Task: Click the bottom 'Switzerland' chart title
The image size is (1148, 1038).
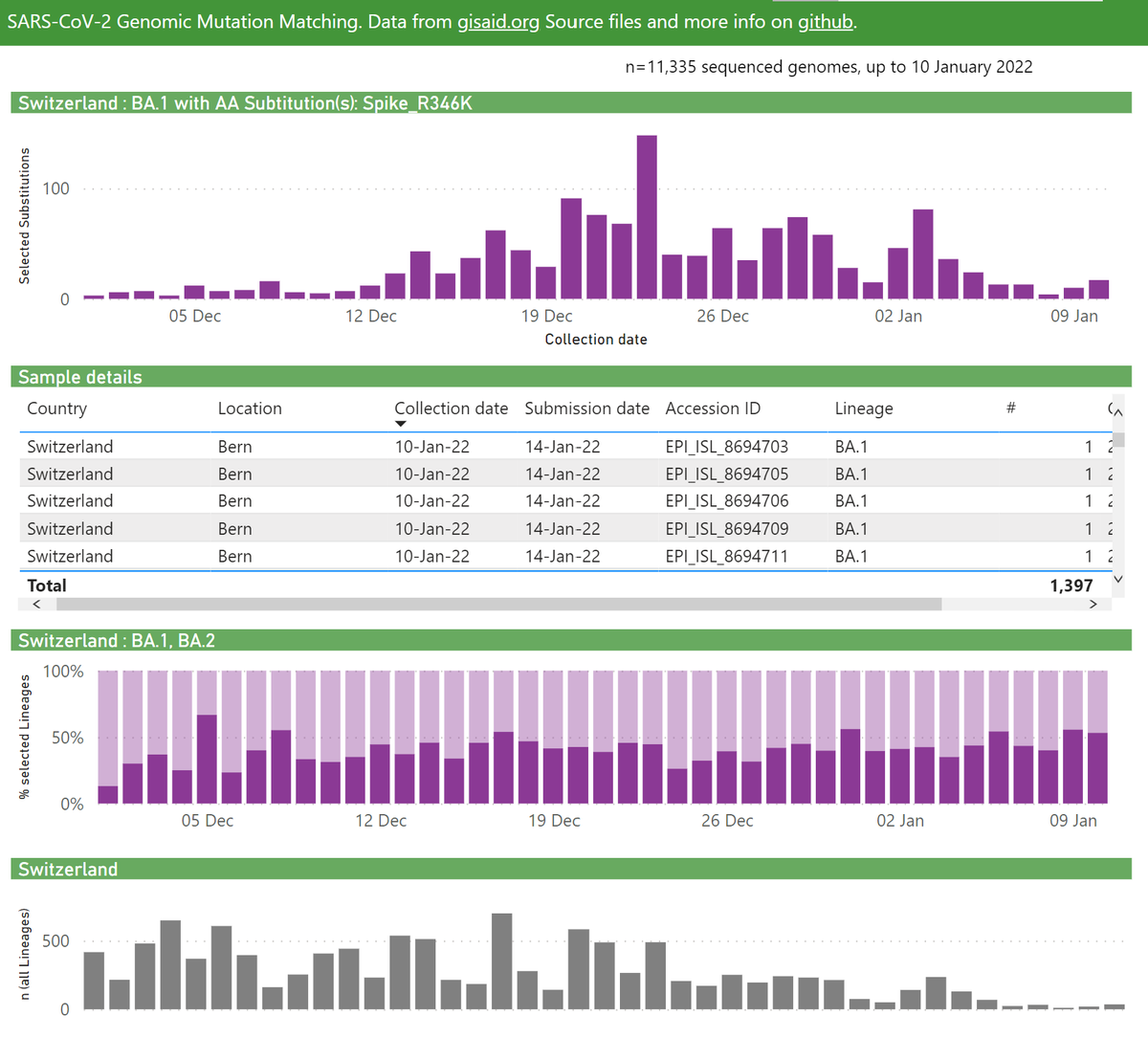Action: 68,870
